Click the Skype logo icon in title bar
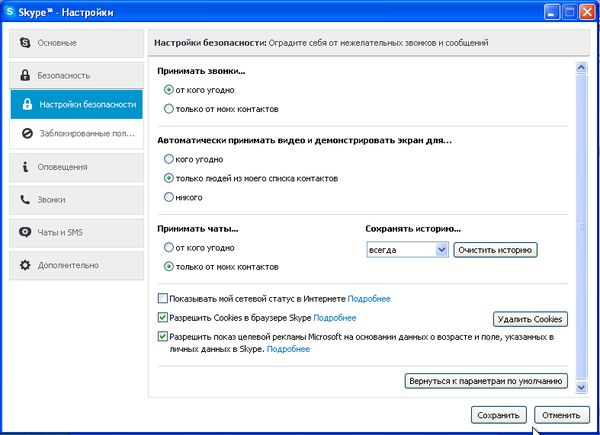 pos(9,11)
